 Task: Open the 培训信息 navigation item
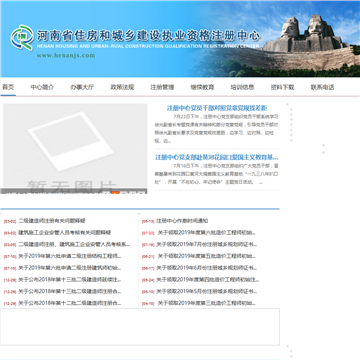click(242, 87)
